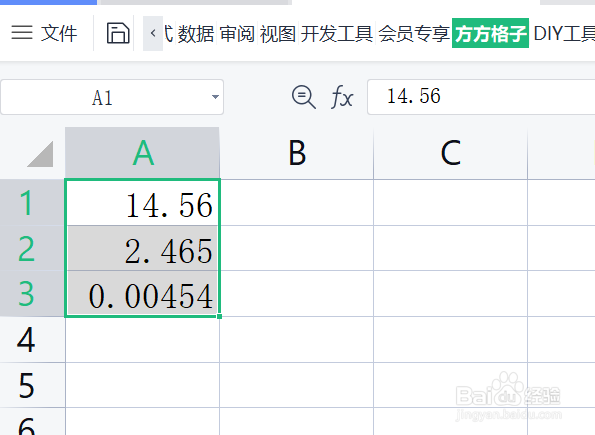
Task: Click the fx insert function icon
Action: pos(342,97)
